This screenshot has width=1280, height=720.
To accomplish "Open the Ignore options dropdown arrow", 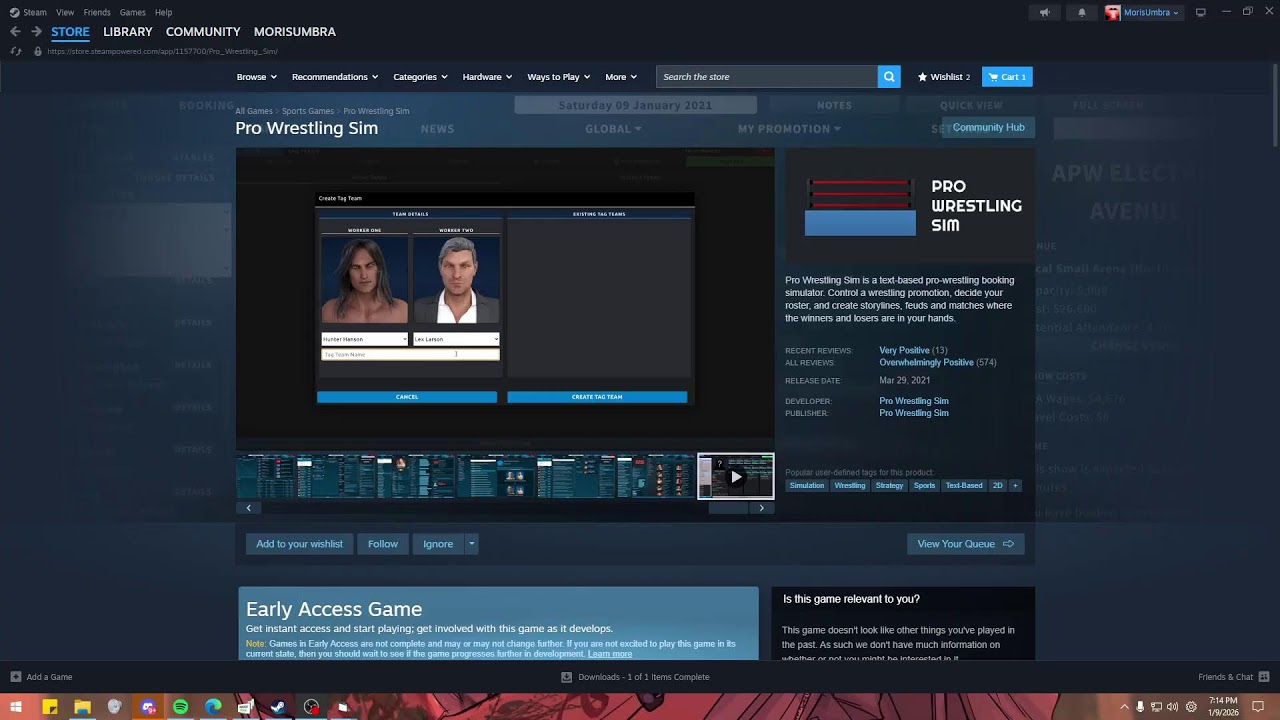I will [471, 544].
